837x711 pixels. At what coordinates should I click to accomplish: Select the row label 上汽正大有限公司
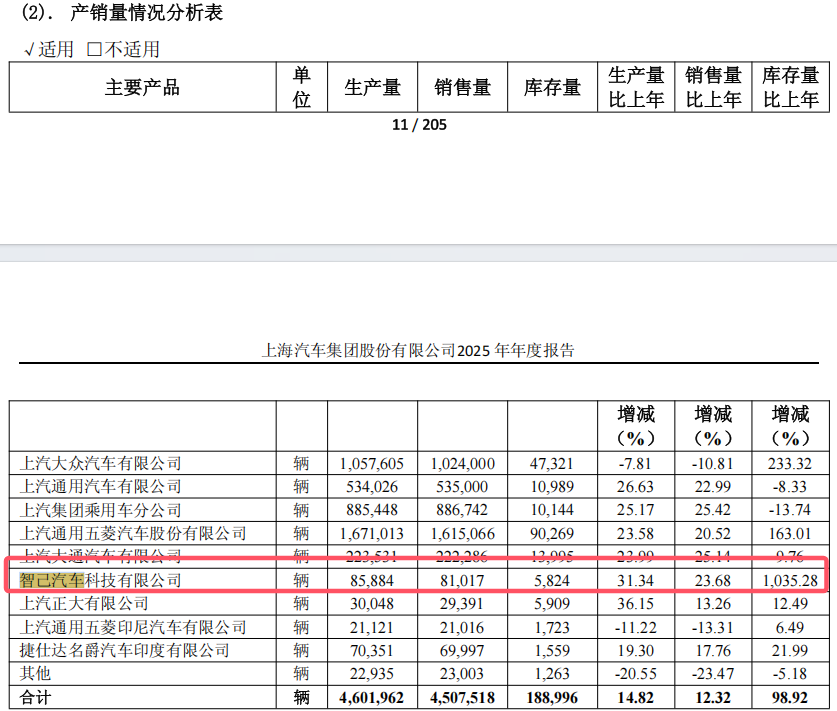click(x=84, y=604)
